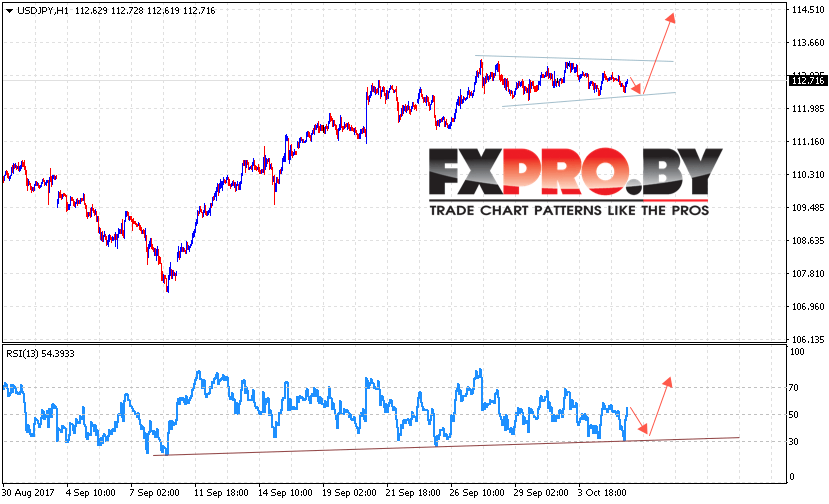Viewport: 829px width, 504px height.
Task: Select the 14 Sep 10:00 time label
Action: [x=285, y=492]
